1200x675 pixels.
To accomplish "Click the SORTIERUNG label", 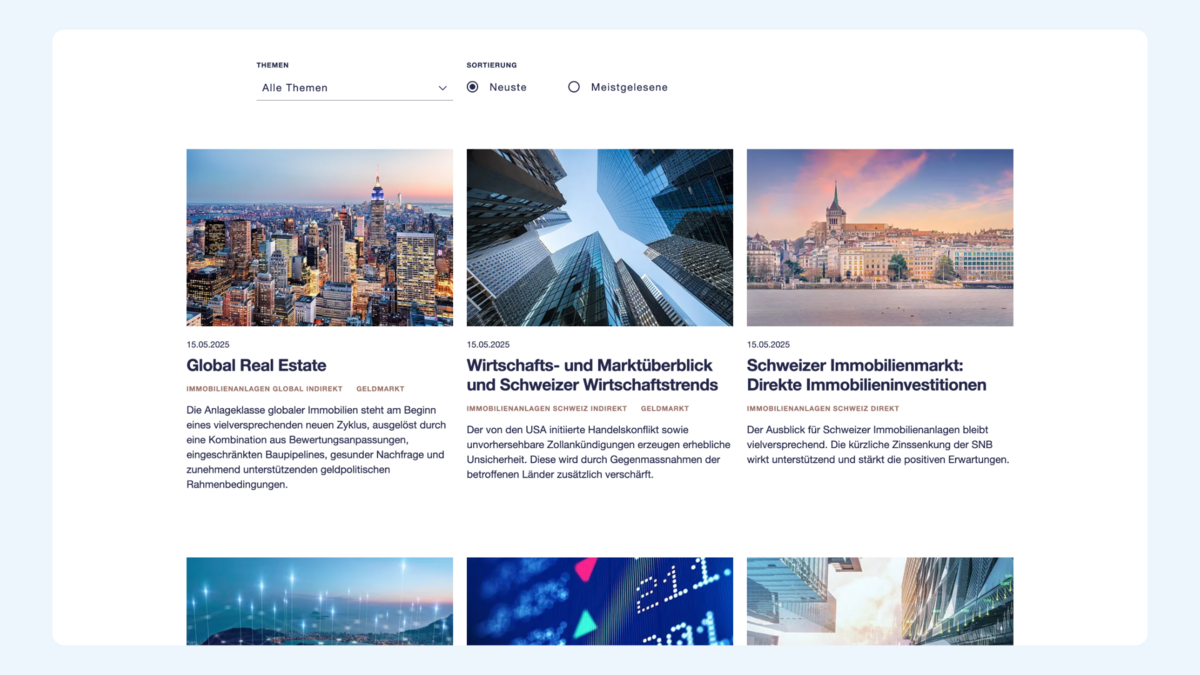I will tap(492, 65).
